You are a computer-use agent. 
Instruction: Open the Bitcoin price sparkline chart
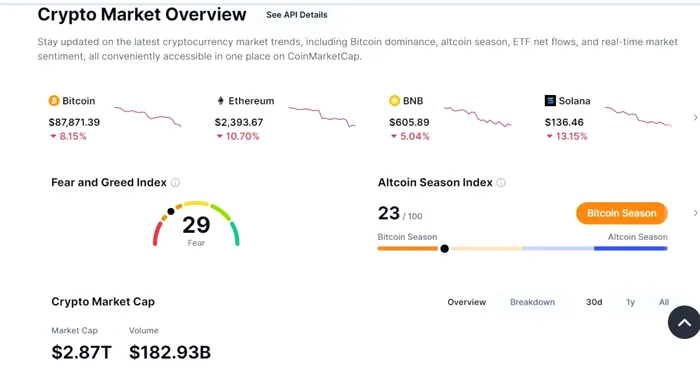tap(148, 117)
